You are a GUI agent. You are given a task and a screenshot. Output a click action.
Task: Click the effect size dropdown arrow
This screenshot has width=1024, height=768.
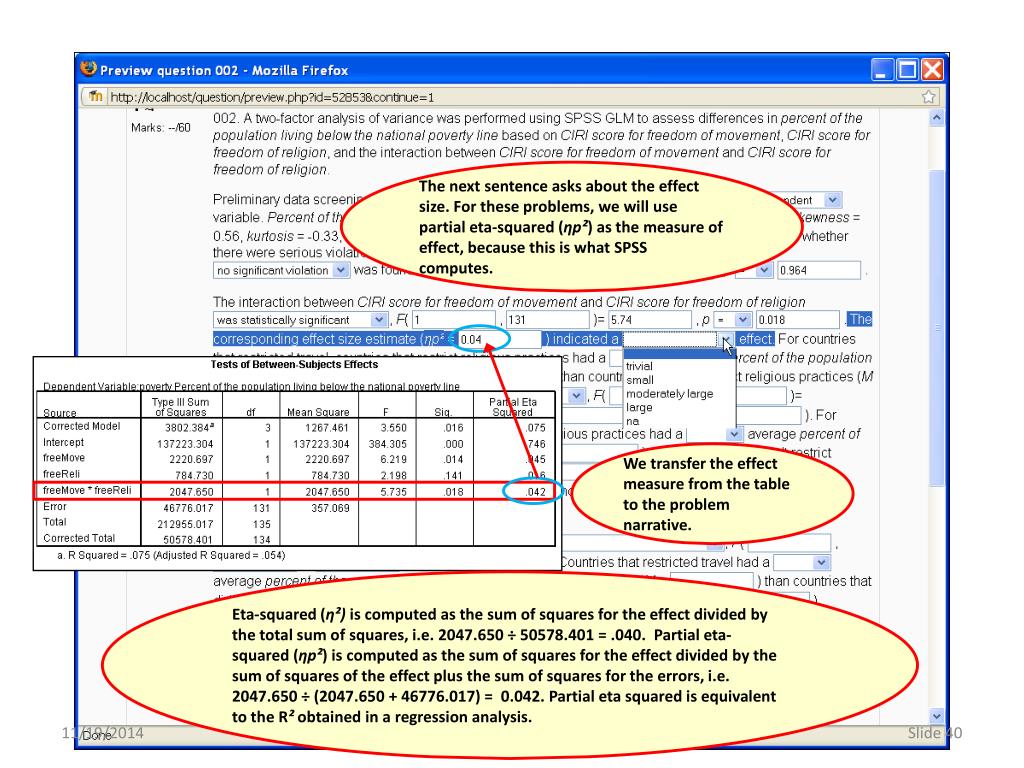tap(726, 340)
